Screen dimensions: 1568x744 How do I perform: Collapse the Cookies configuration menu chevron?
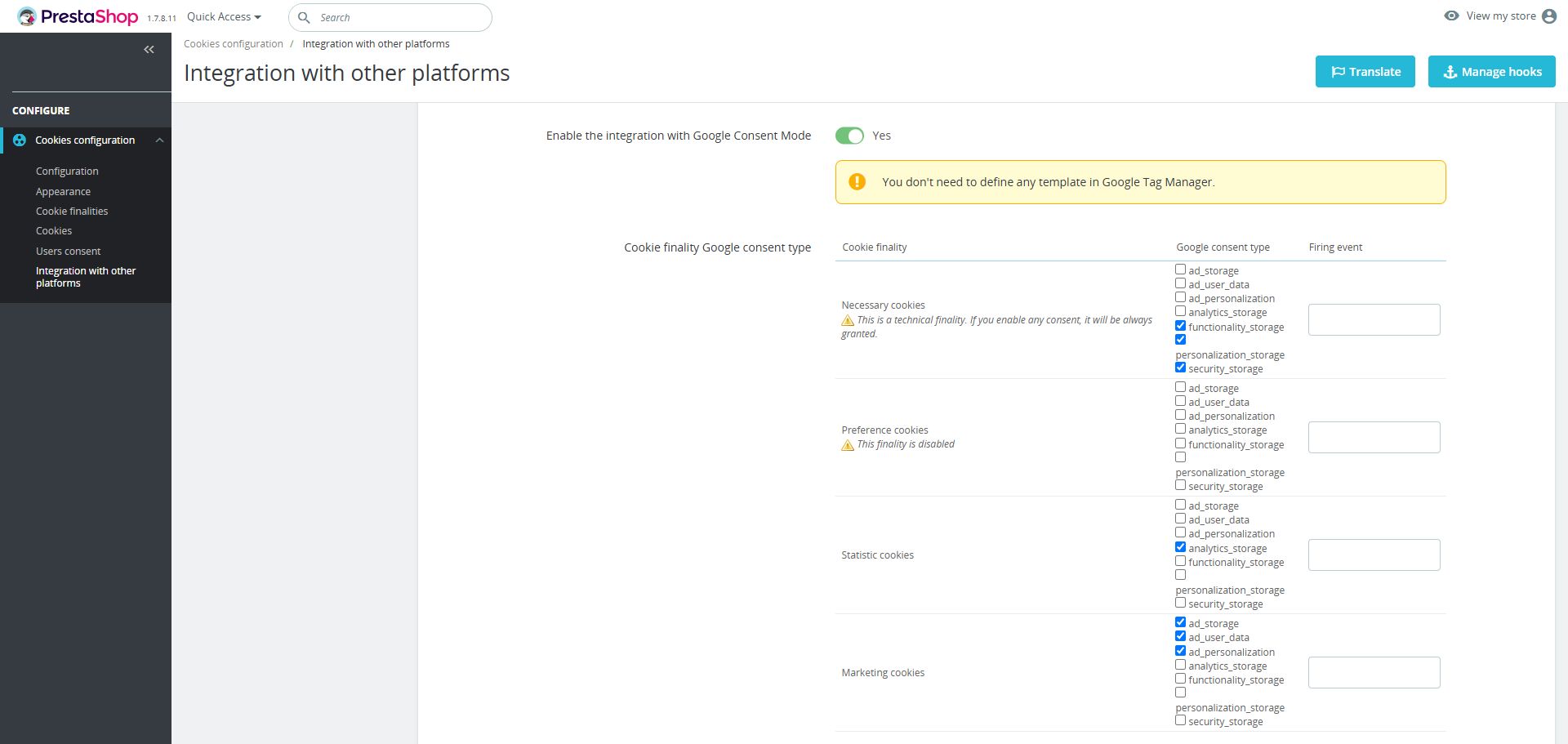160,140
